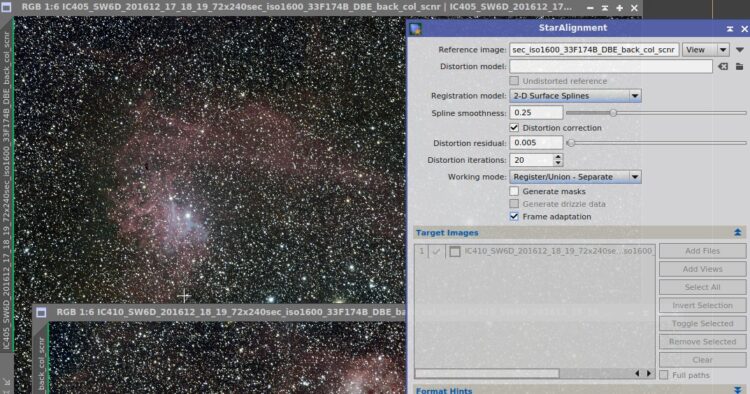Click the Remove Selected button
This screenshot has height=394, width=750.
pos(702,342)
